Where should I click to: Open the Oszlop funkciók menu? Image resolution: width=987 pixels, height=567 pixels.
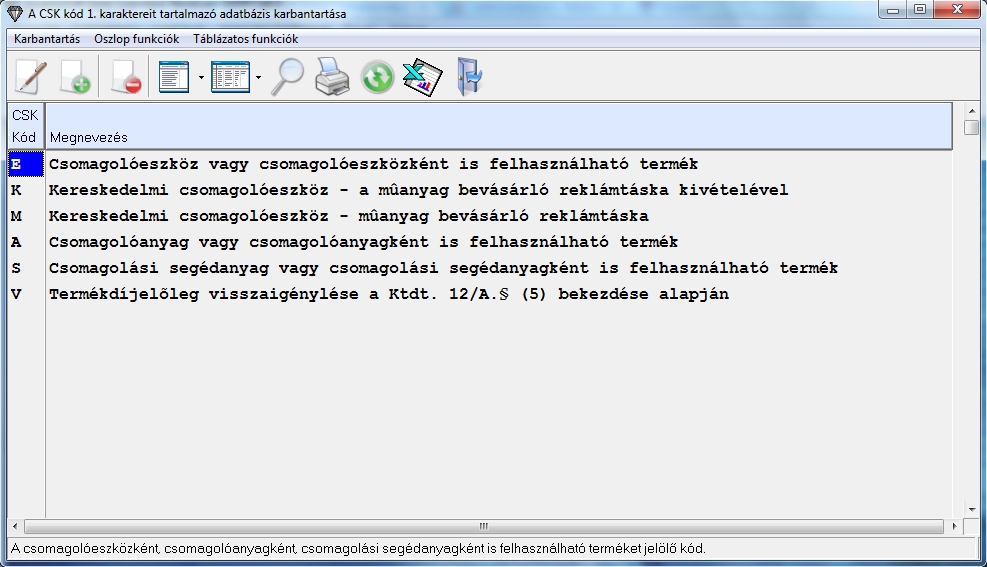click(136, 39)
